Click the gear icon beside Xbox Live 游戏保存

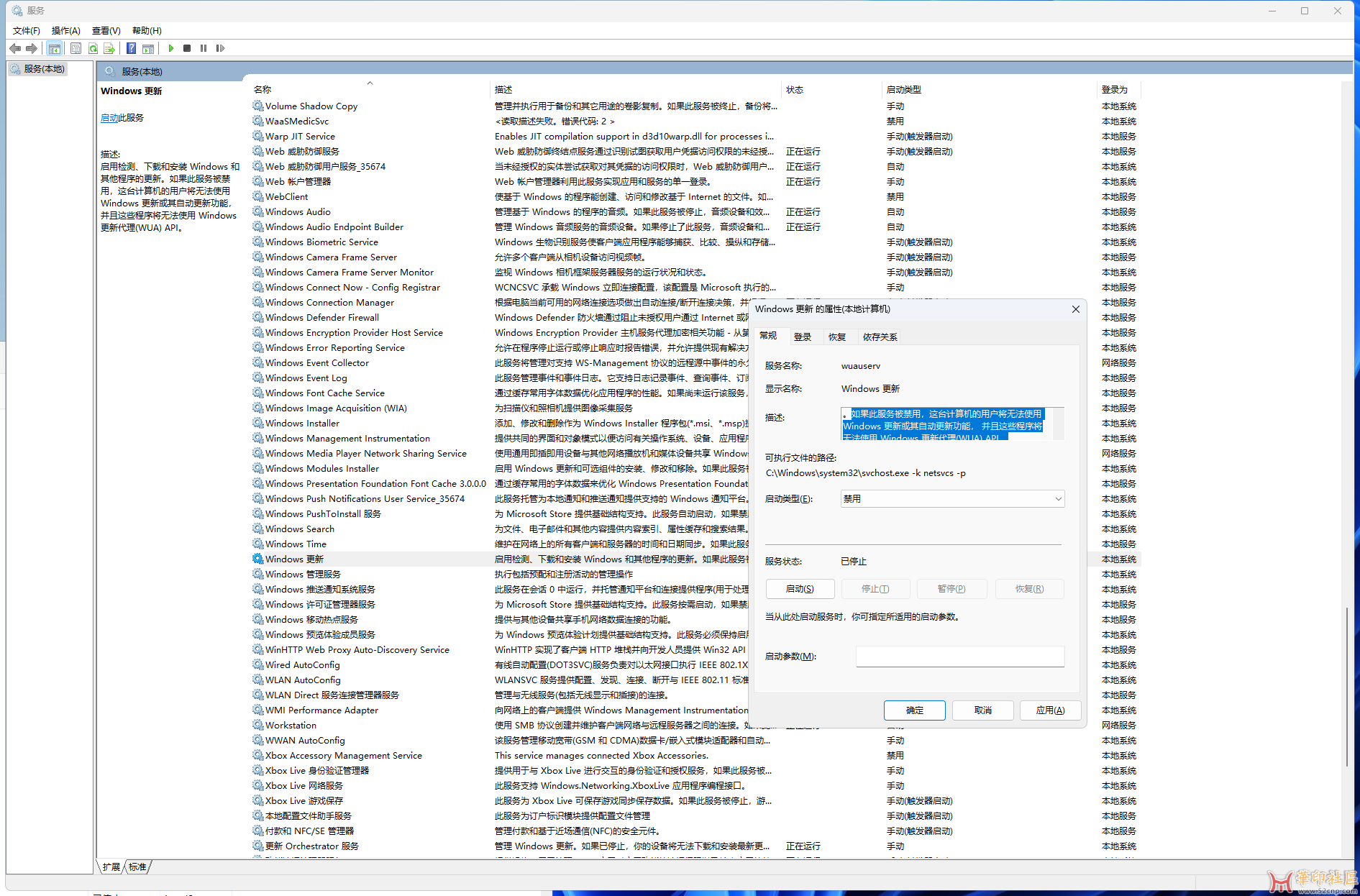(x=257, y=800)
